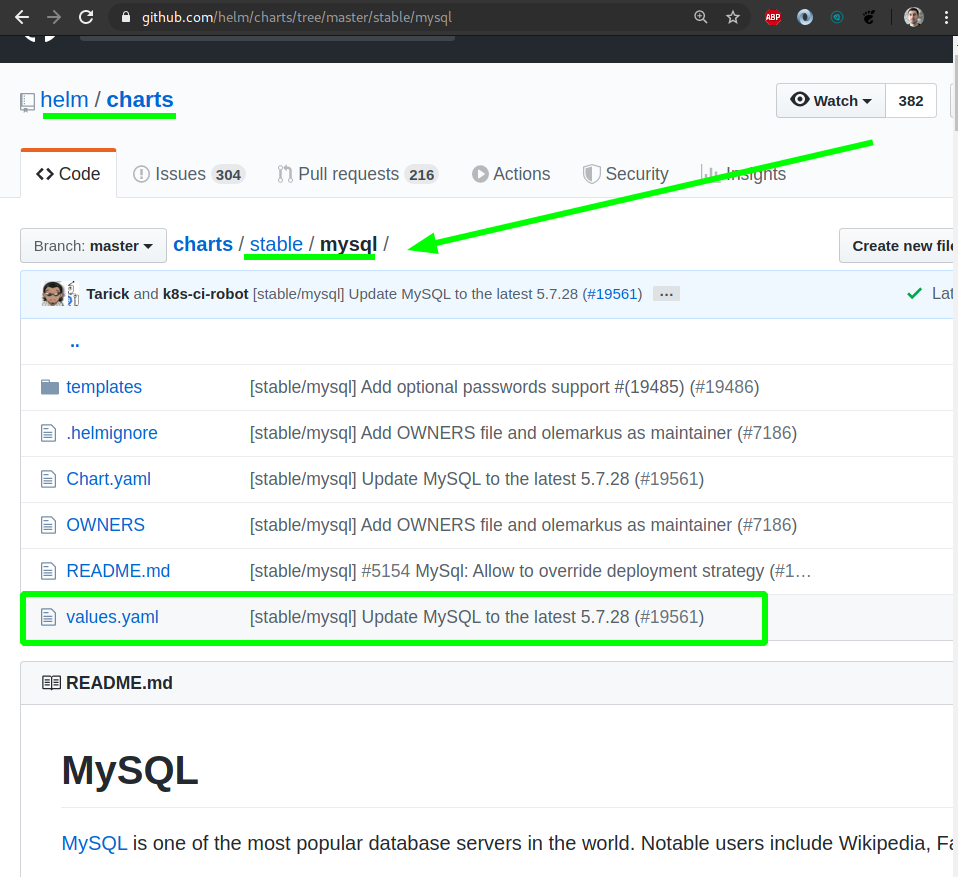Click templates commit message about optional passwords
Screen dimensions: 958x877
(x=504, y=387)
